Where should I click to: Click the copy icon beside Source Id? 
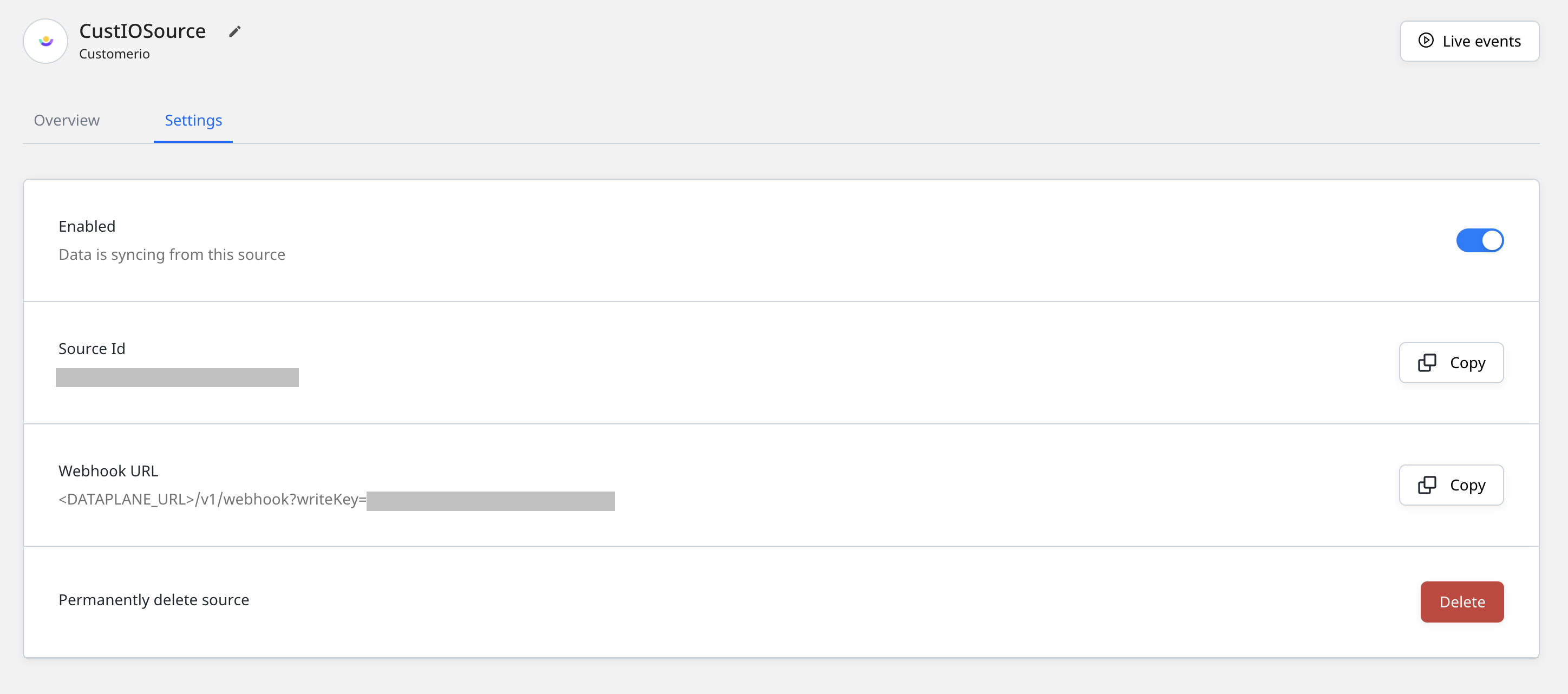(x=1427, y=363)
